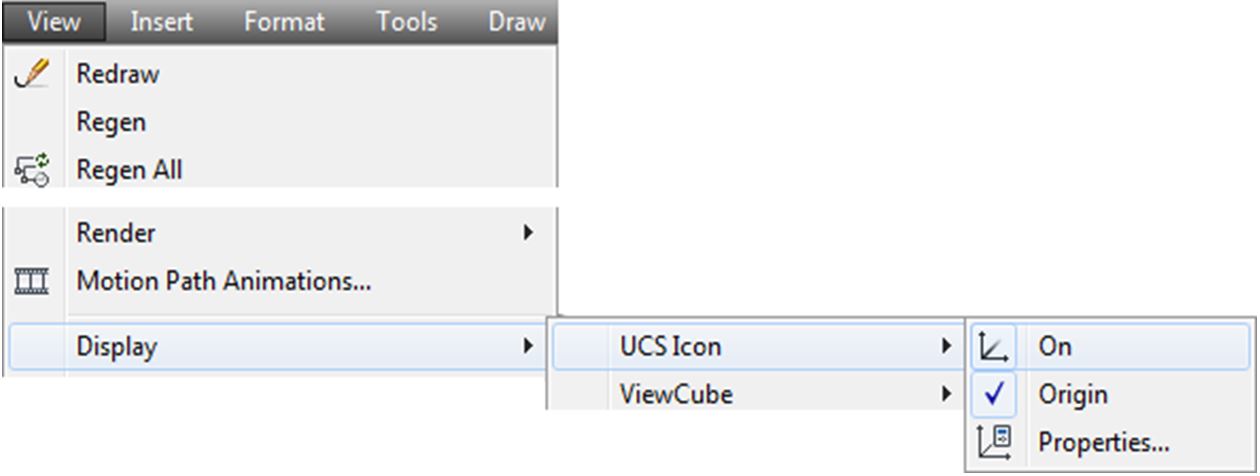Open the View menu

click(55, 21)
